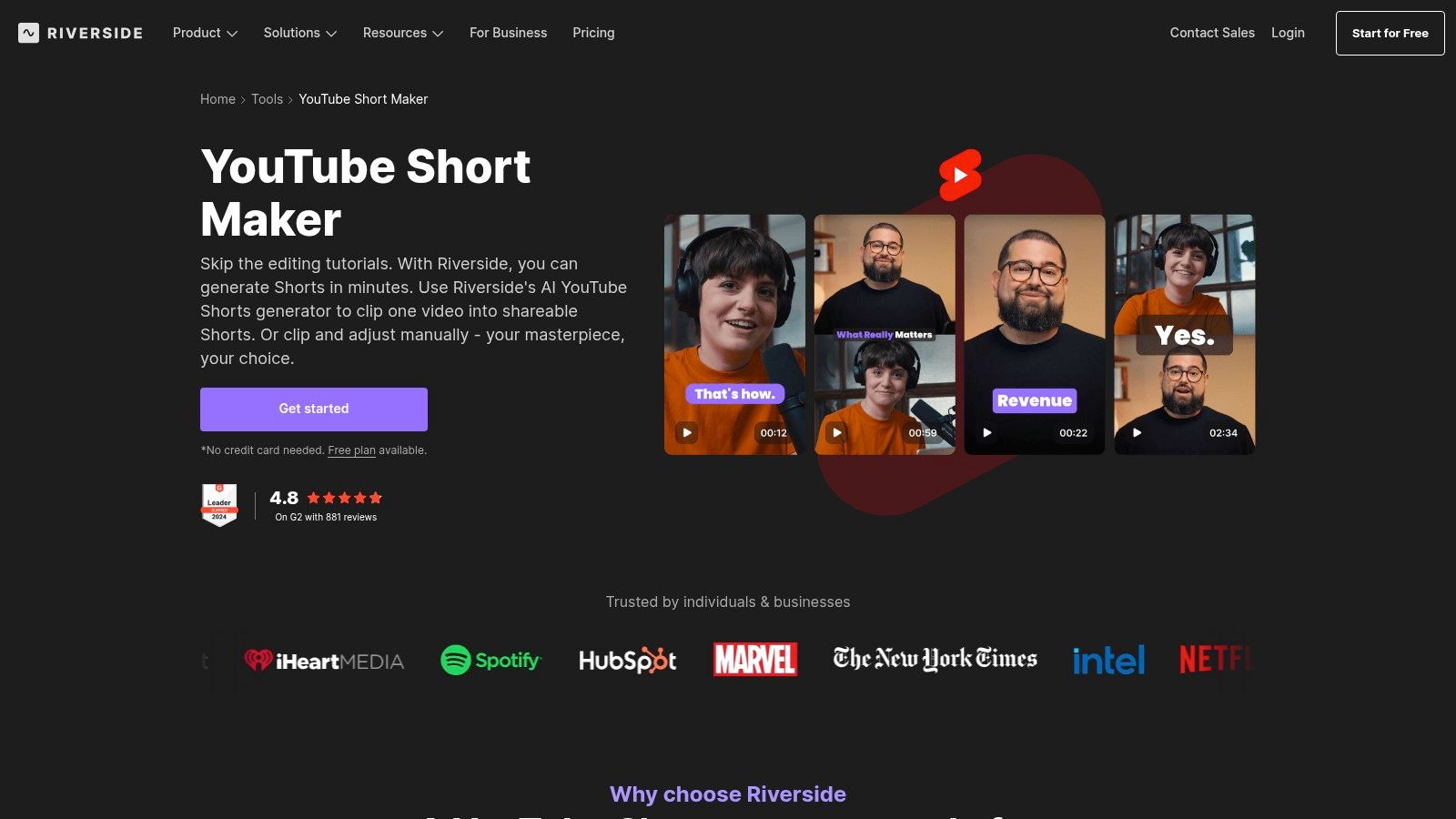Click the 'Trusted by individuals & businesses' text
Viewport: 1456px width, 819px height.
(x=728, y=602)
